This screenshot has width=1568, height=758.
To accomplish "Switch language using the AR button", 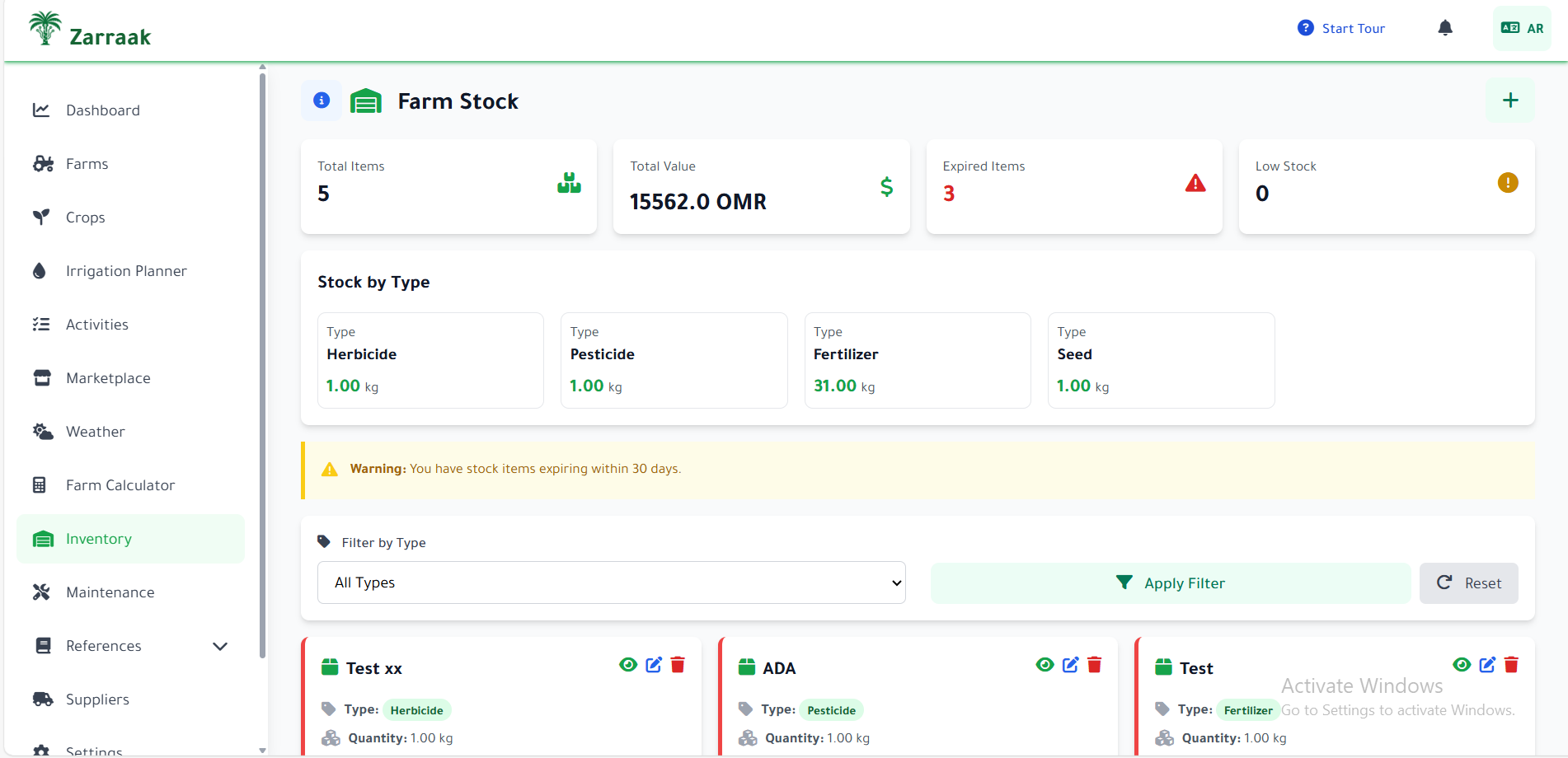I will (1522, 28).
